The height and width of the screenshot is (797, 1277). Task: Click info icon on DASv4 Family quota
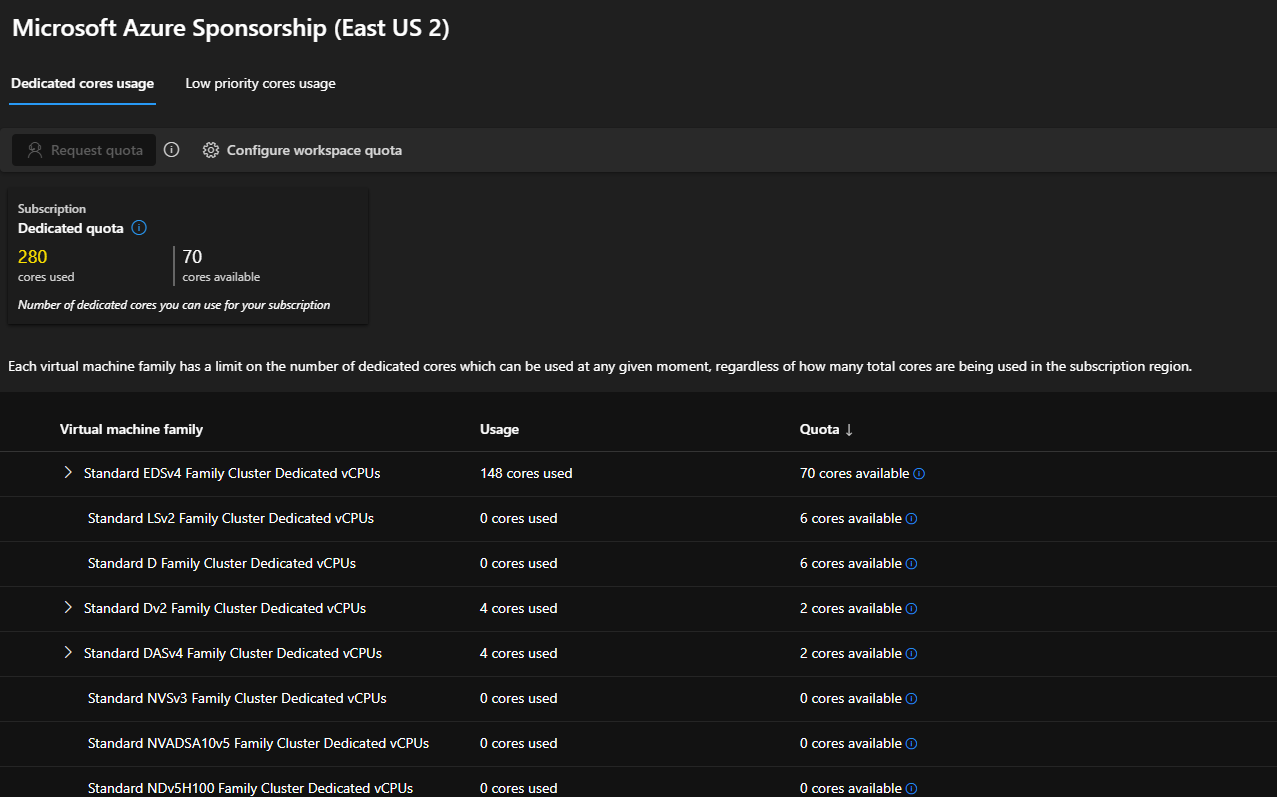(911, 654)
